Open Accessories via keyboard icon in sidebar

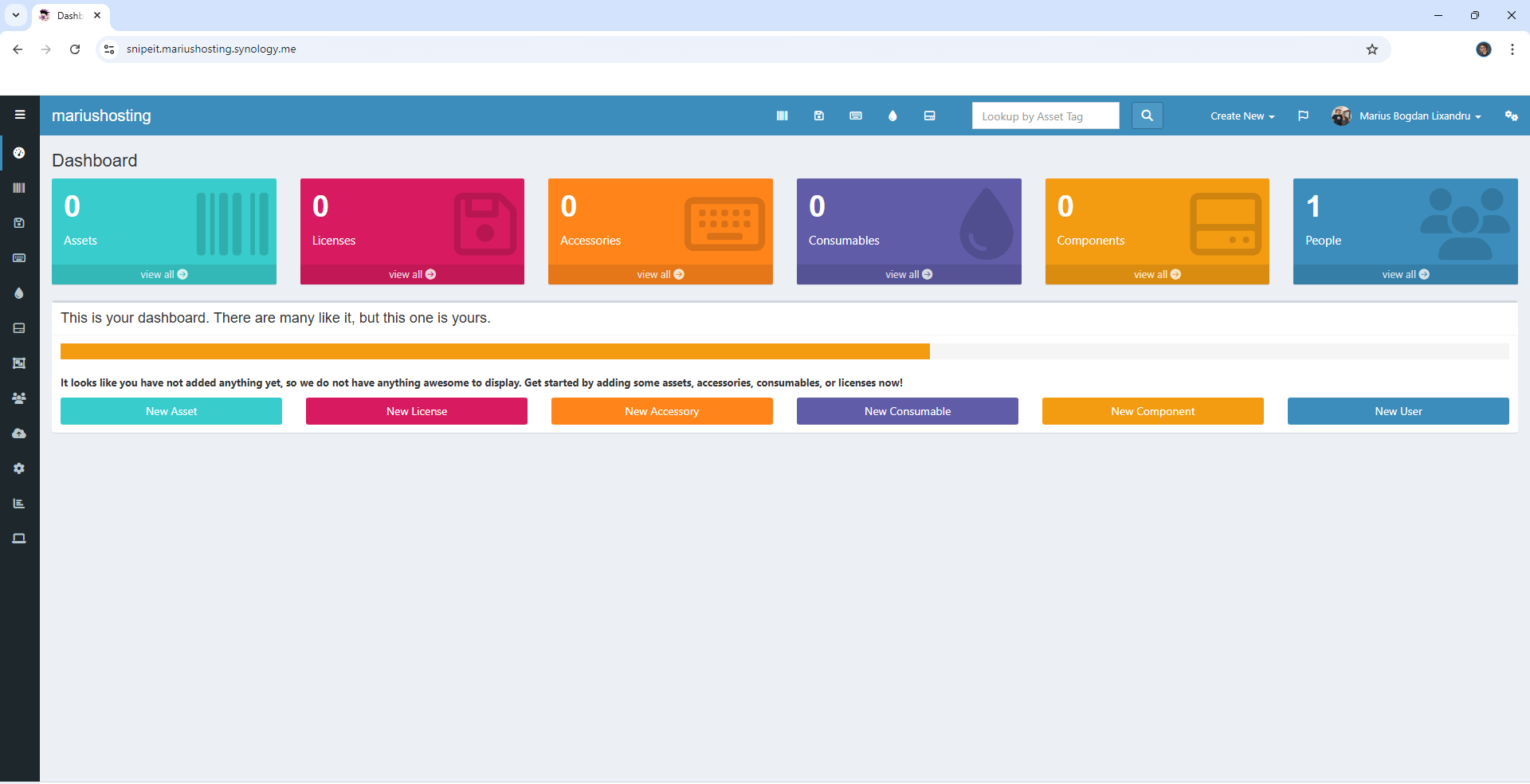[x=19, y=258]
